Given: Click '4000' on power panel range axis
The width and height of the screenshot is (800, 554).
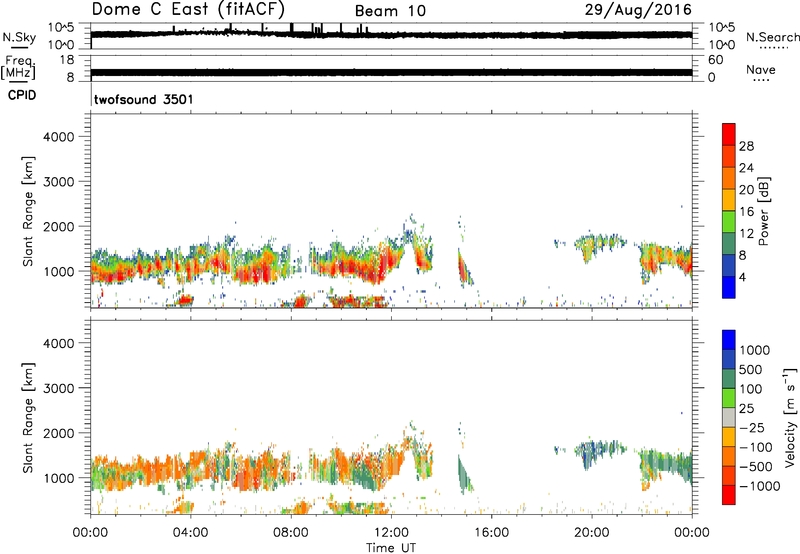Looking at the screenshot, I should pos(58,137).
